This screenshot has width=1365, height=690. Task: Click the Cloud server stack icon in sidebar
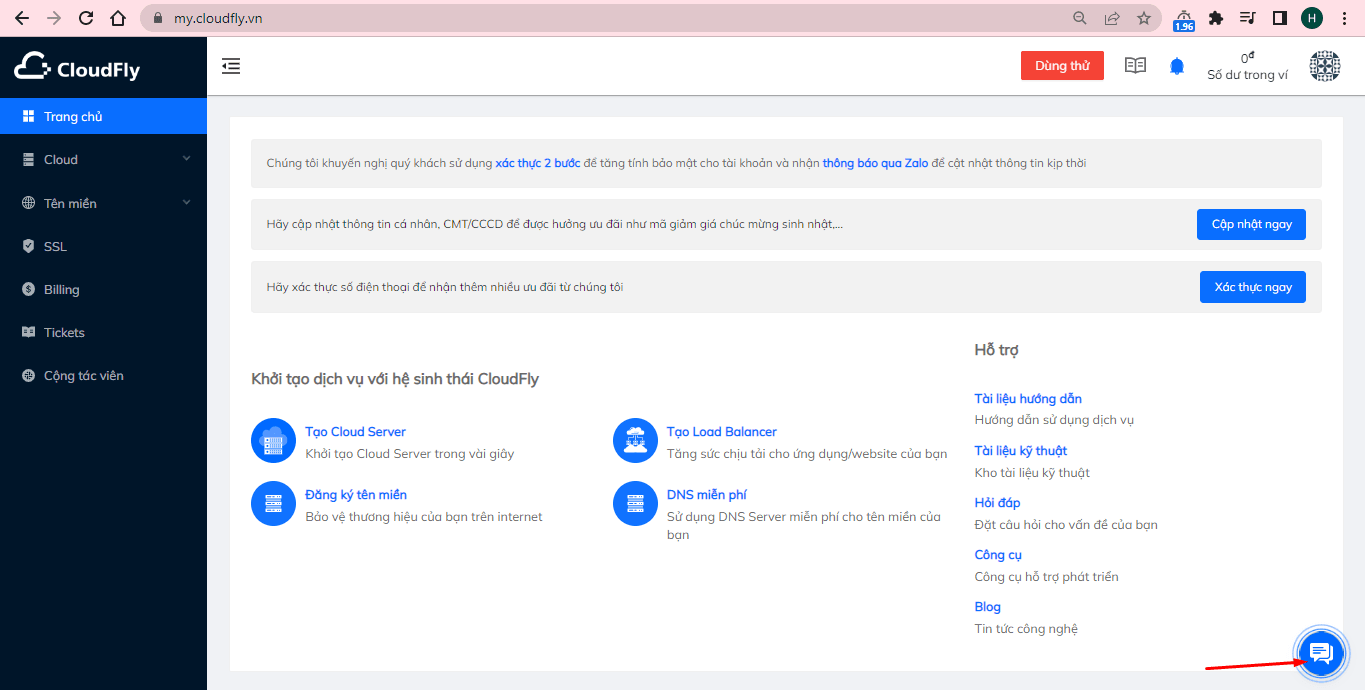coord(28,159)
